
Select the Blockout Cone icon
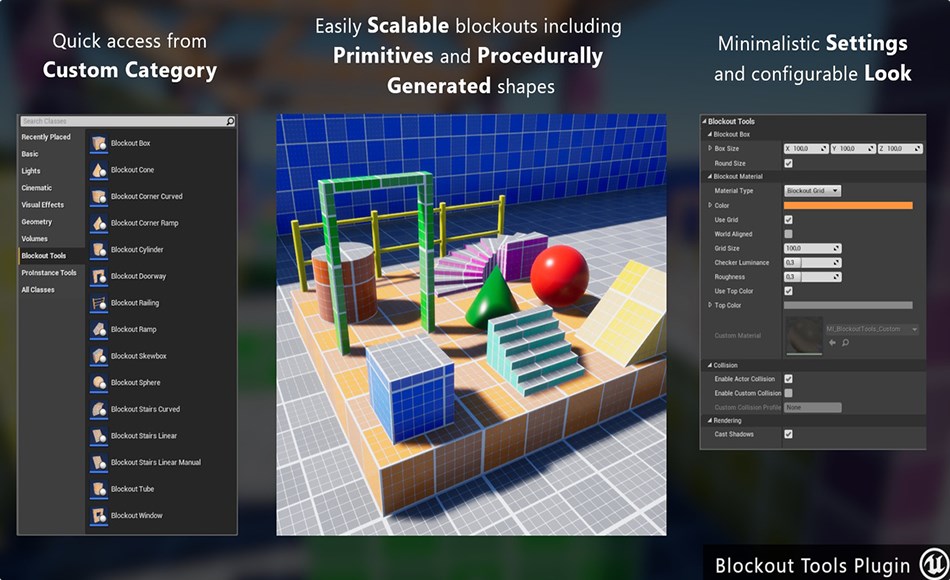click(100, 169)
